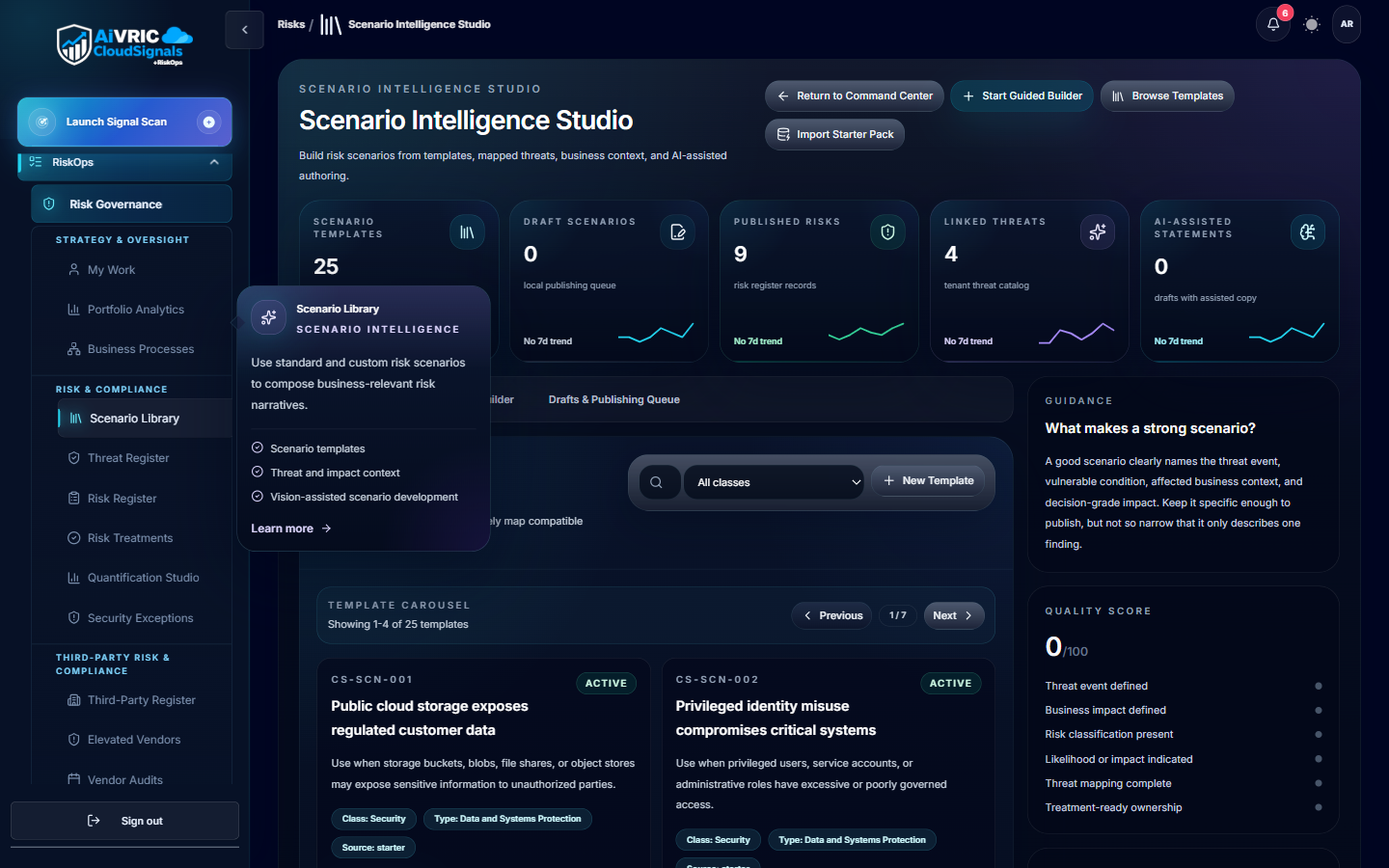
Task: Click Threat event defined quality item
Action: point(1183,686)
